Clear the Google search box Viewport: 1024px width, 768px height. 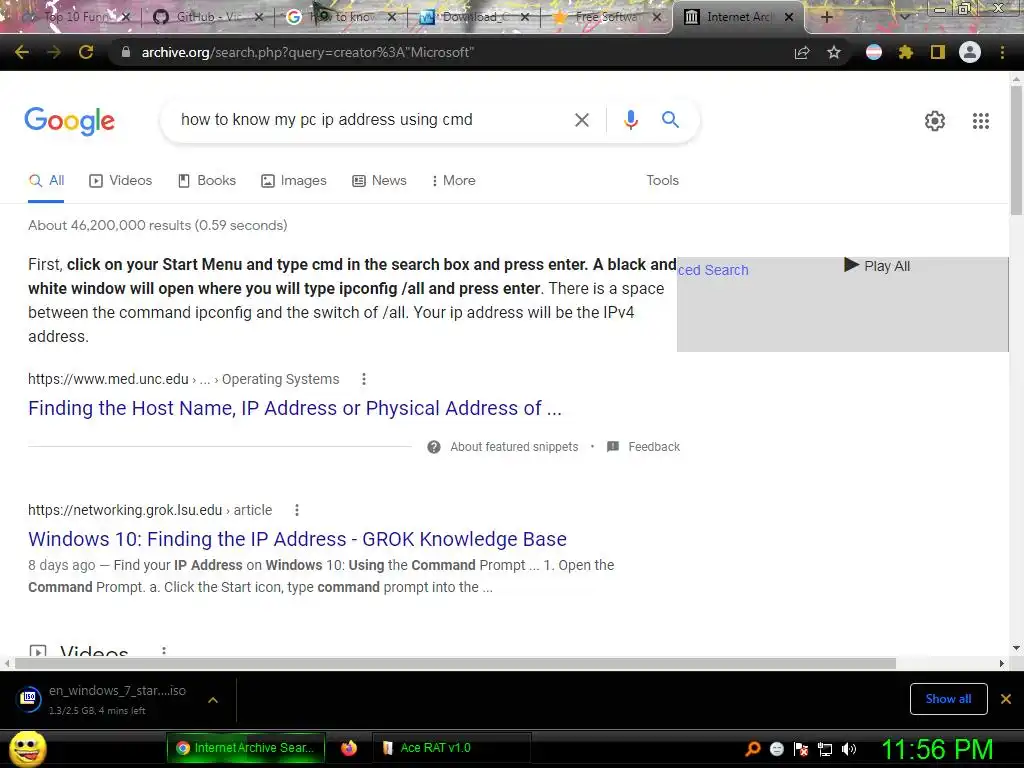[x=582, y=120]
